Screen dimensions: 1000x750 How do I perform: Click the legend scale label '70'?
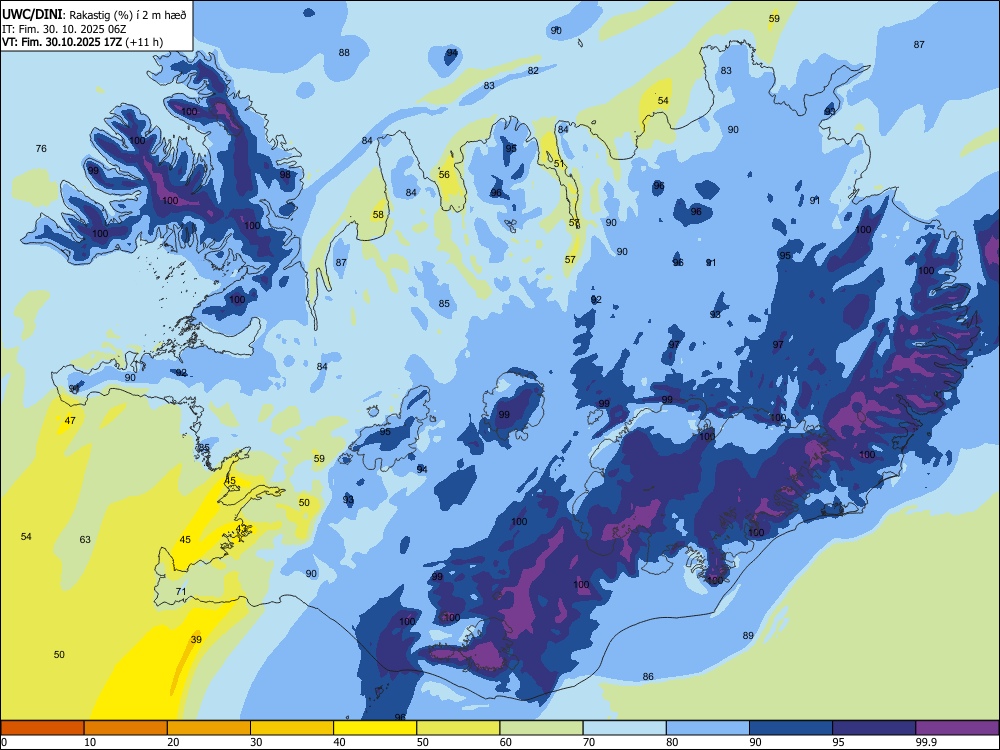click(x=589, y=742)
